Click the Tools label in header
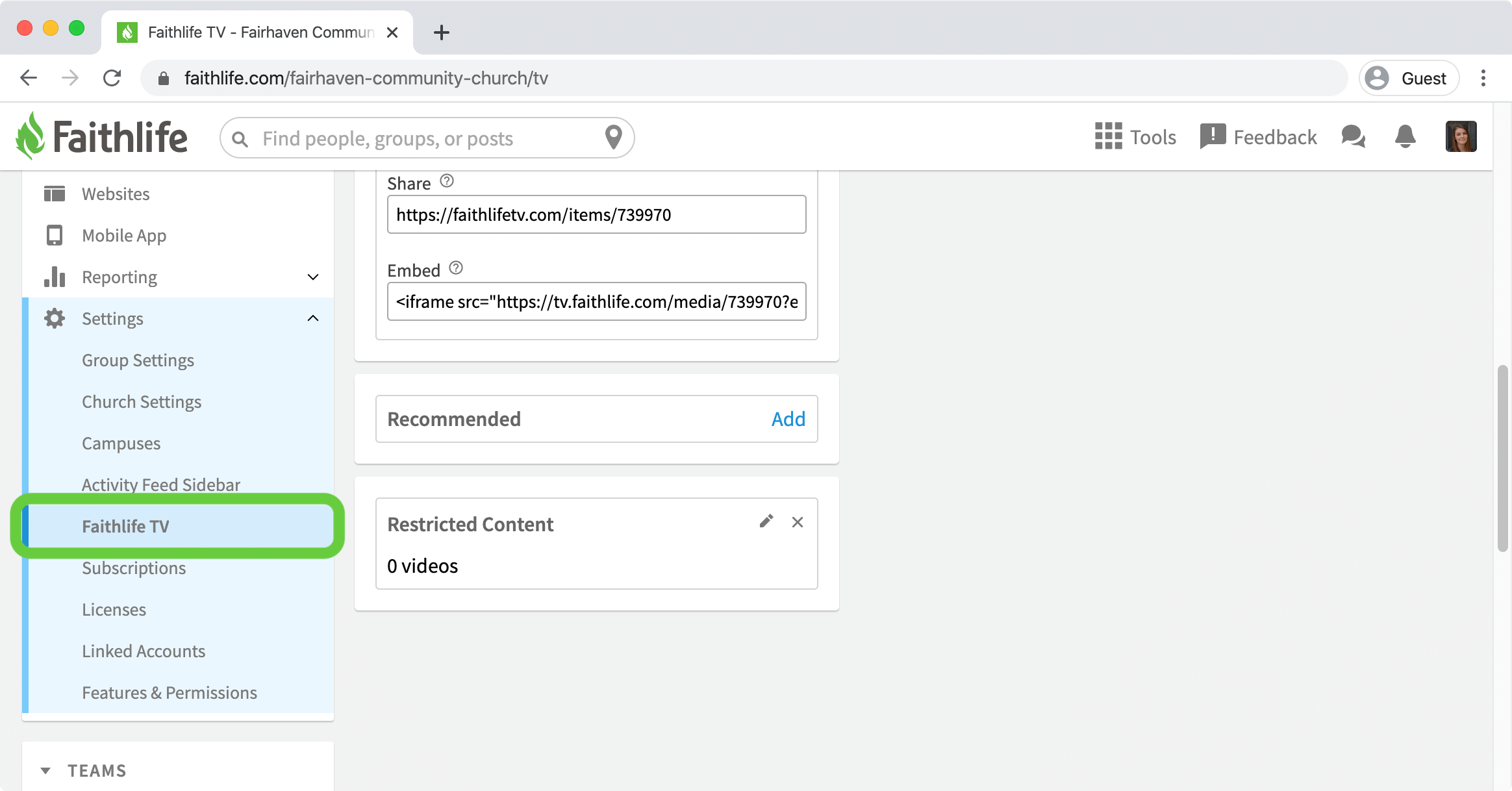This screenshot has width=1512, height=791. tap(1153, 137)
